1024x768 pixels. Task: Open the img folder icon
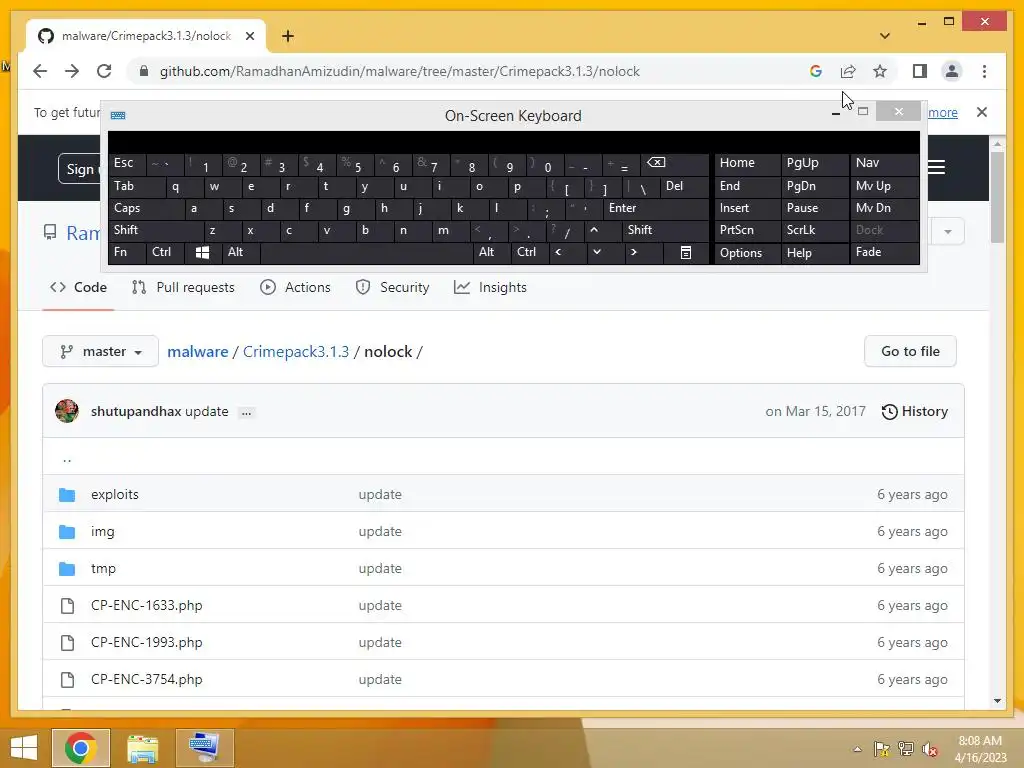point(67,532)
